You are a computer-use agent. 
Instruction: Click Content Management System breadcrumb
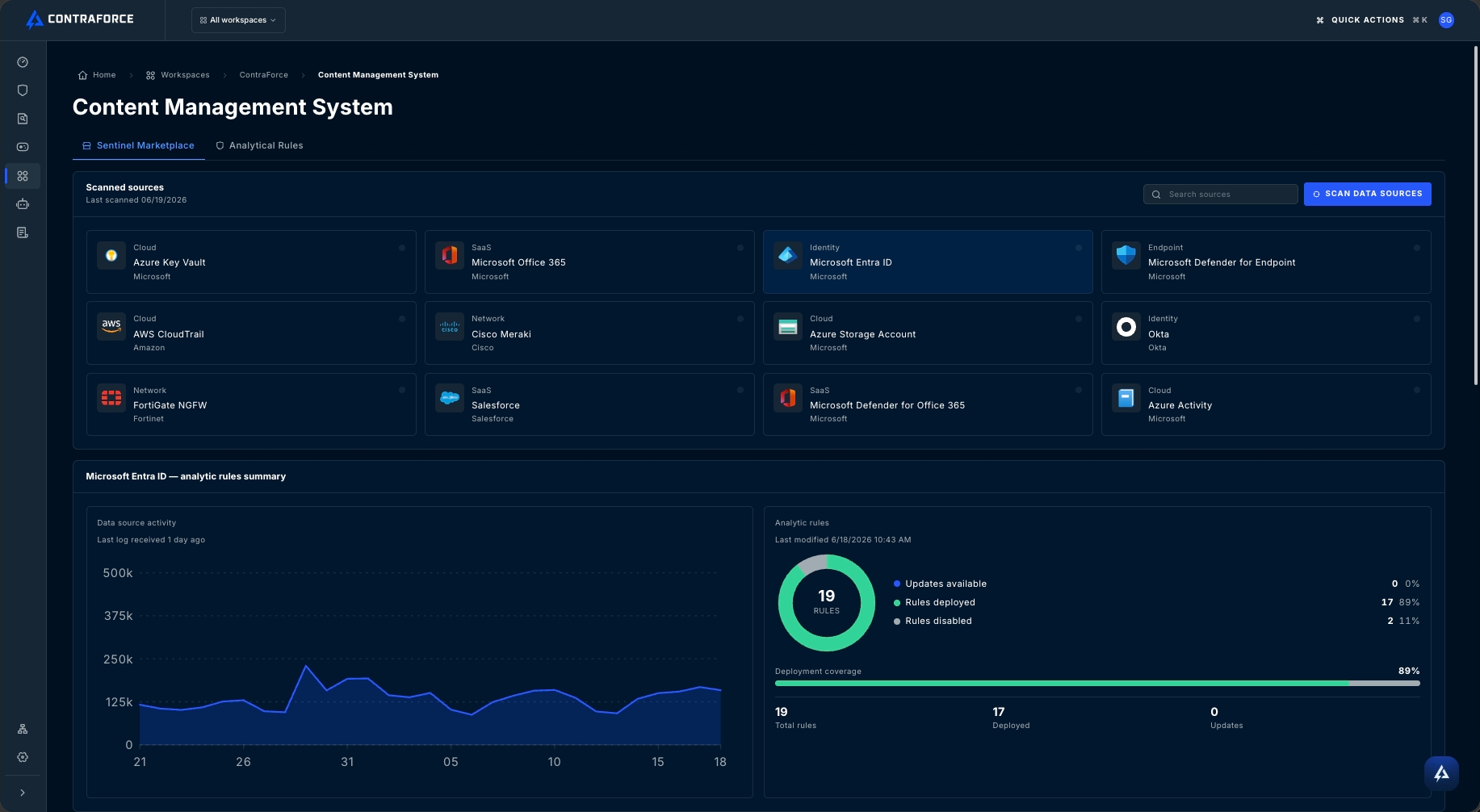(378, 75)
